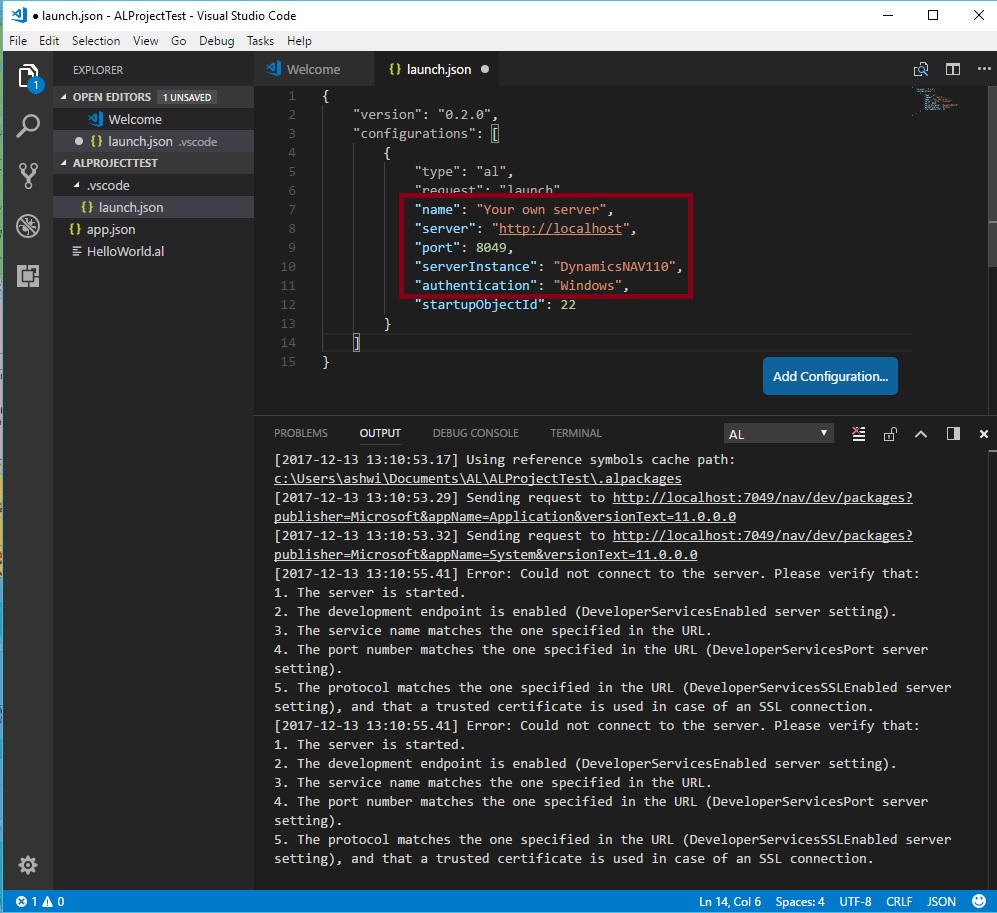This screenshot has height=913, width=997.
Task: Switch to the Terminal tab
Action: point(575,433)
